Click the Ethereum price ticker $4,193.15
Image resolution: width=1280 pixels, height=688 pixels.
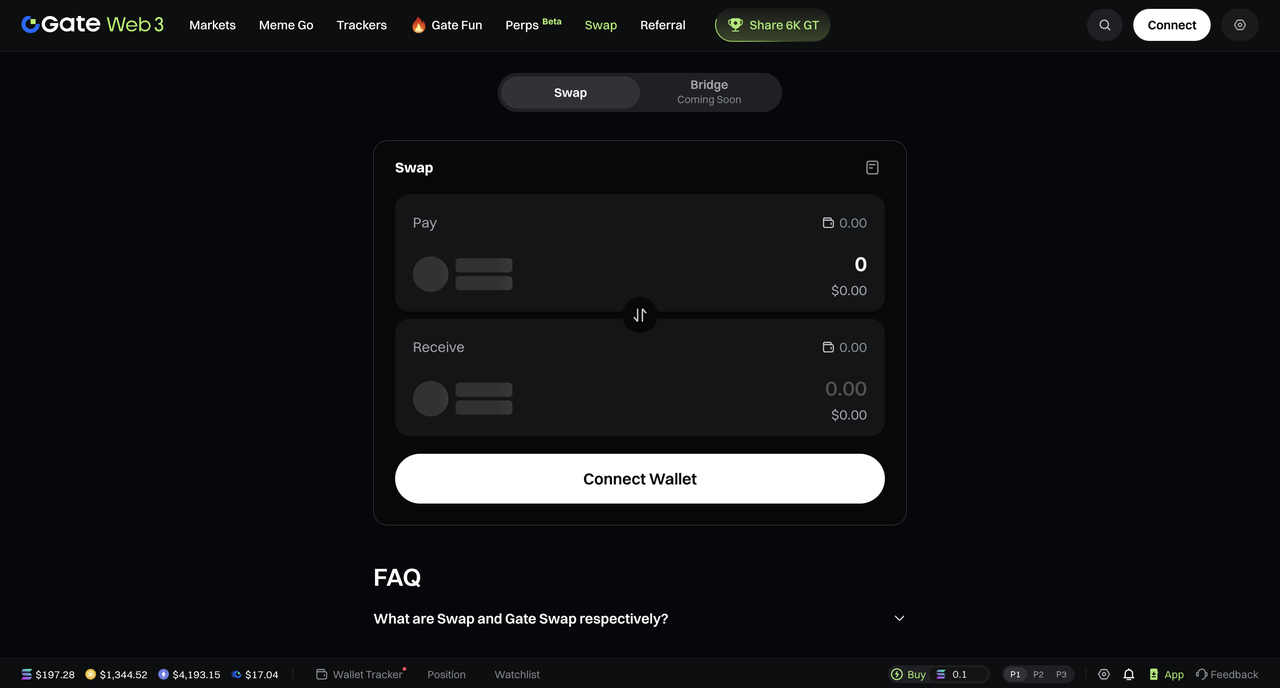pos(189,675)
